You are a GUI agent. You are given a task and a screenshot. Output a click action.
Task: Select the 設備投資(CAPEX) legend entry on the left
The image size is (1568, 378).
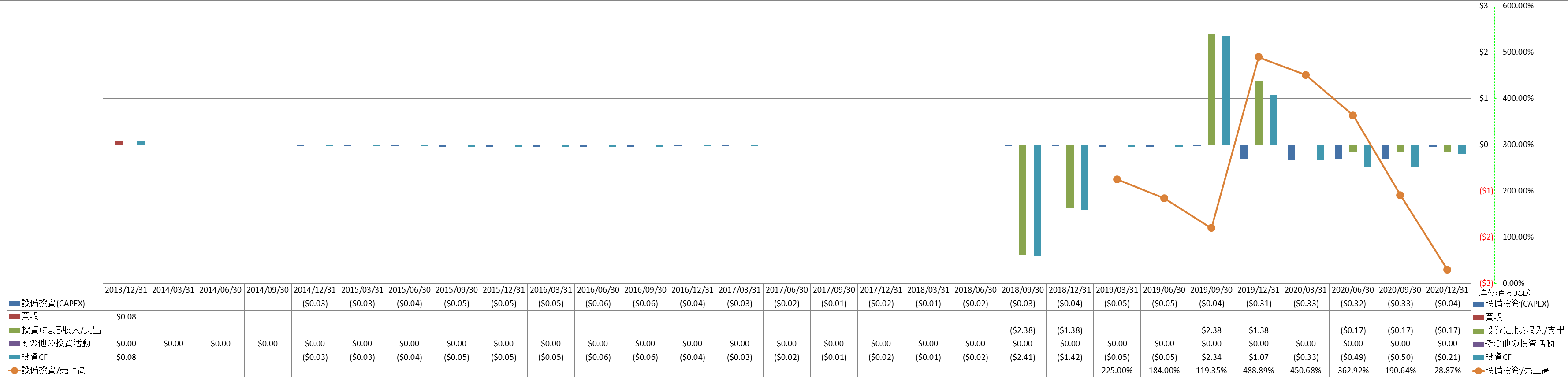47,303
